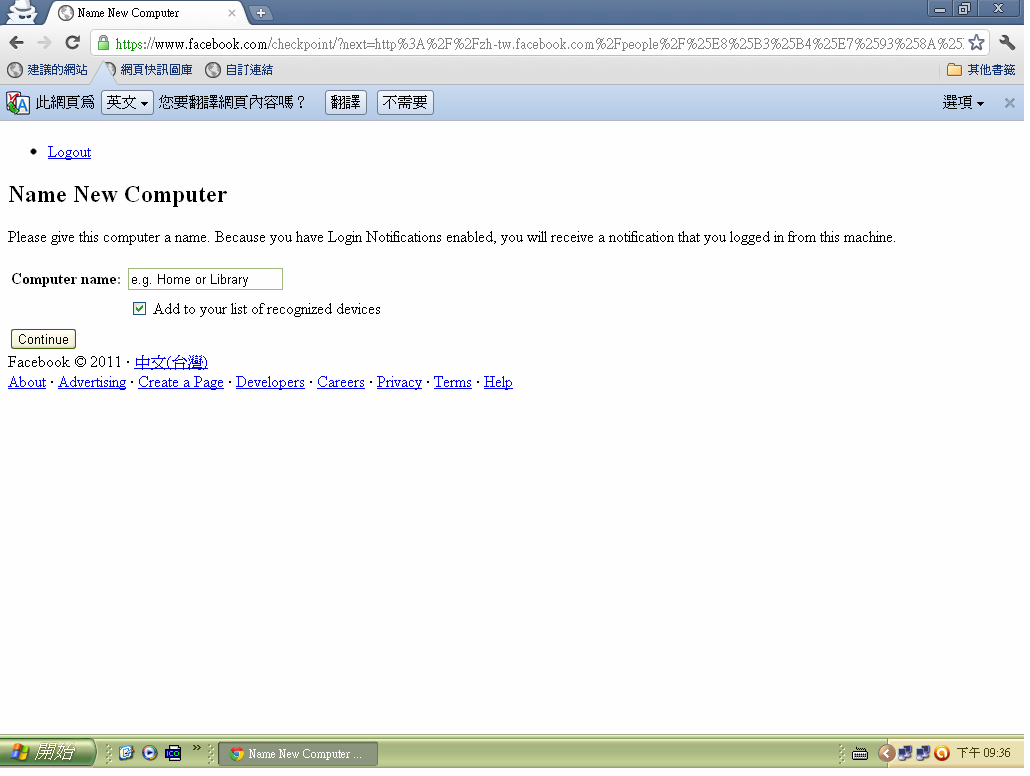Open the About link
1030x776 pixels.
coord(27,382)
